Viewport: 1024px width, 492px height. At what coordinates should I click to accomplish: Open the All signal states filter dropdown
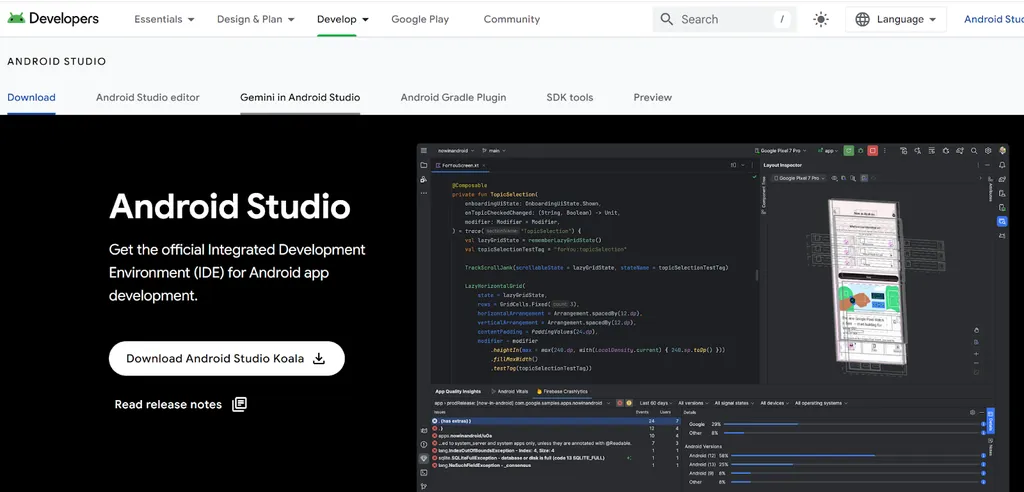coord(734,403)
